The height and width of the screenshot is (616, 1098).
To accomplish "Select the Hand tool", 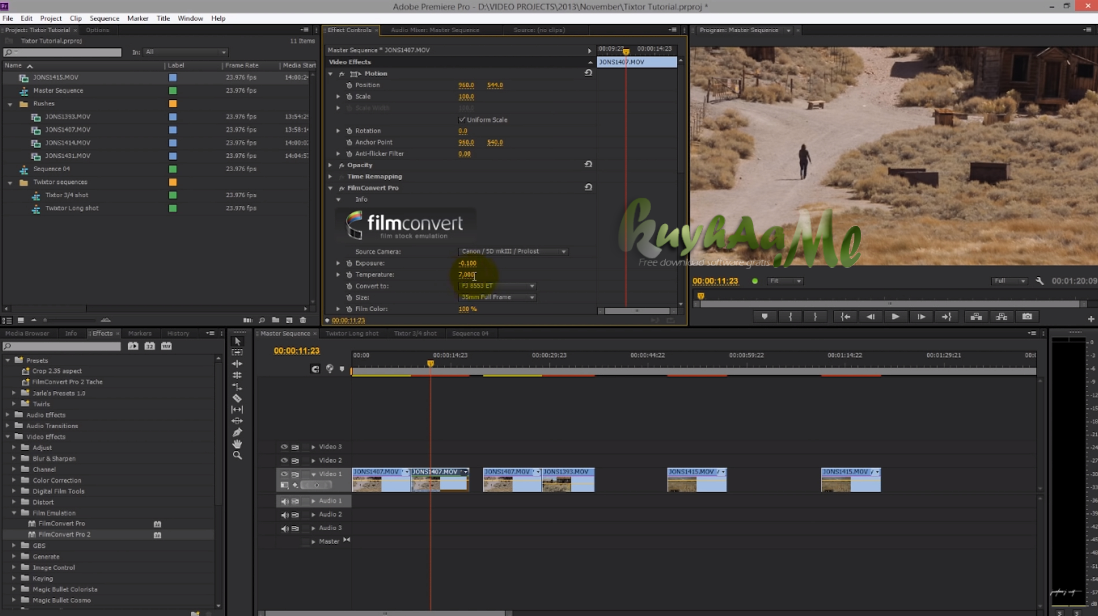I will click(237, 444).
